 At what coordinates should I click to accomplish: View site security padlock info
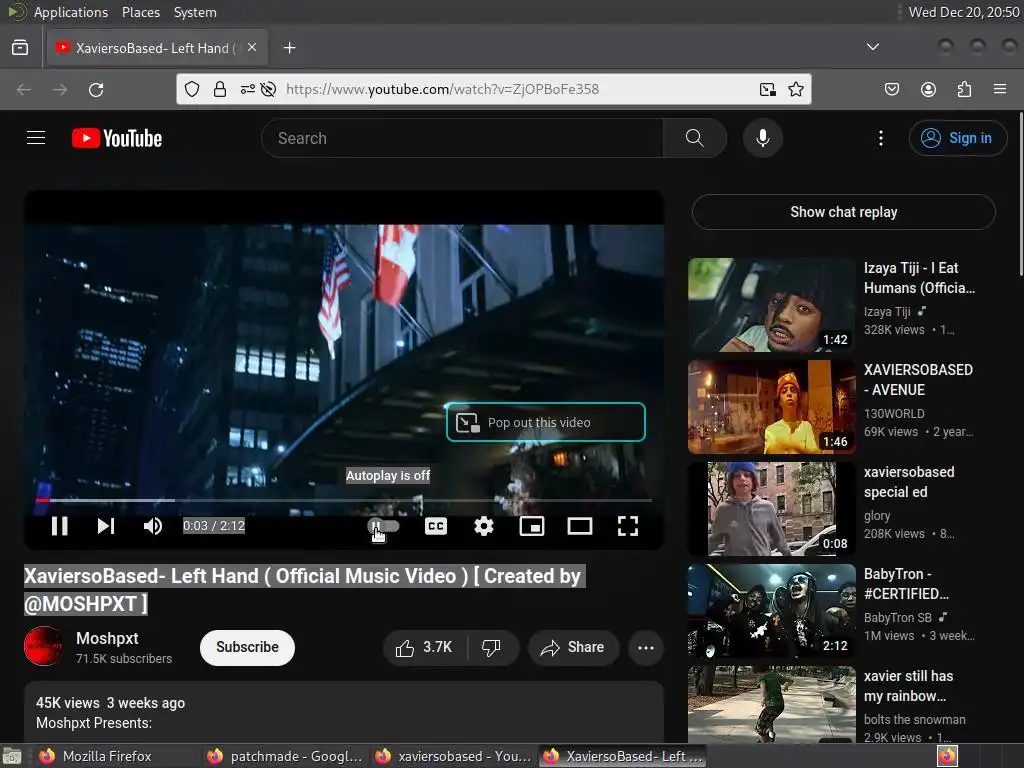point(220,89)
